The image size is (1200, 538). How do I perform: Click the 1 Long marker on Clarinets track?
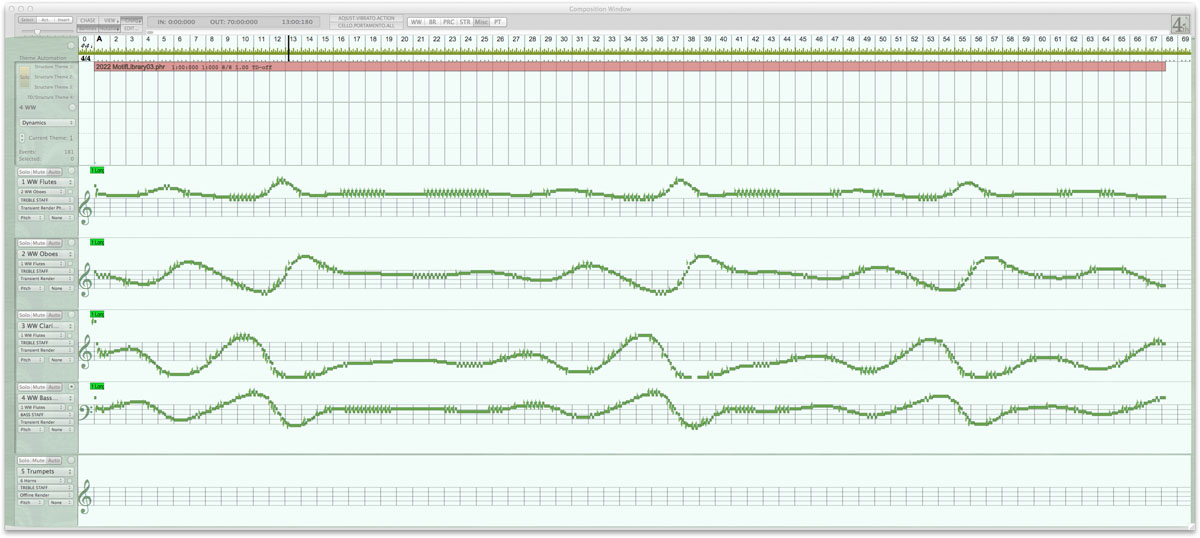click(x=97, y=314)
